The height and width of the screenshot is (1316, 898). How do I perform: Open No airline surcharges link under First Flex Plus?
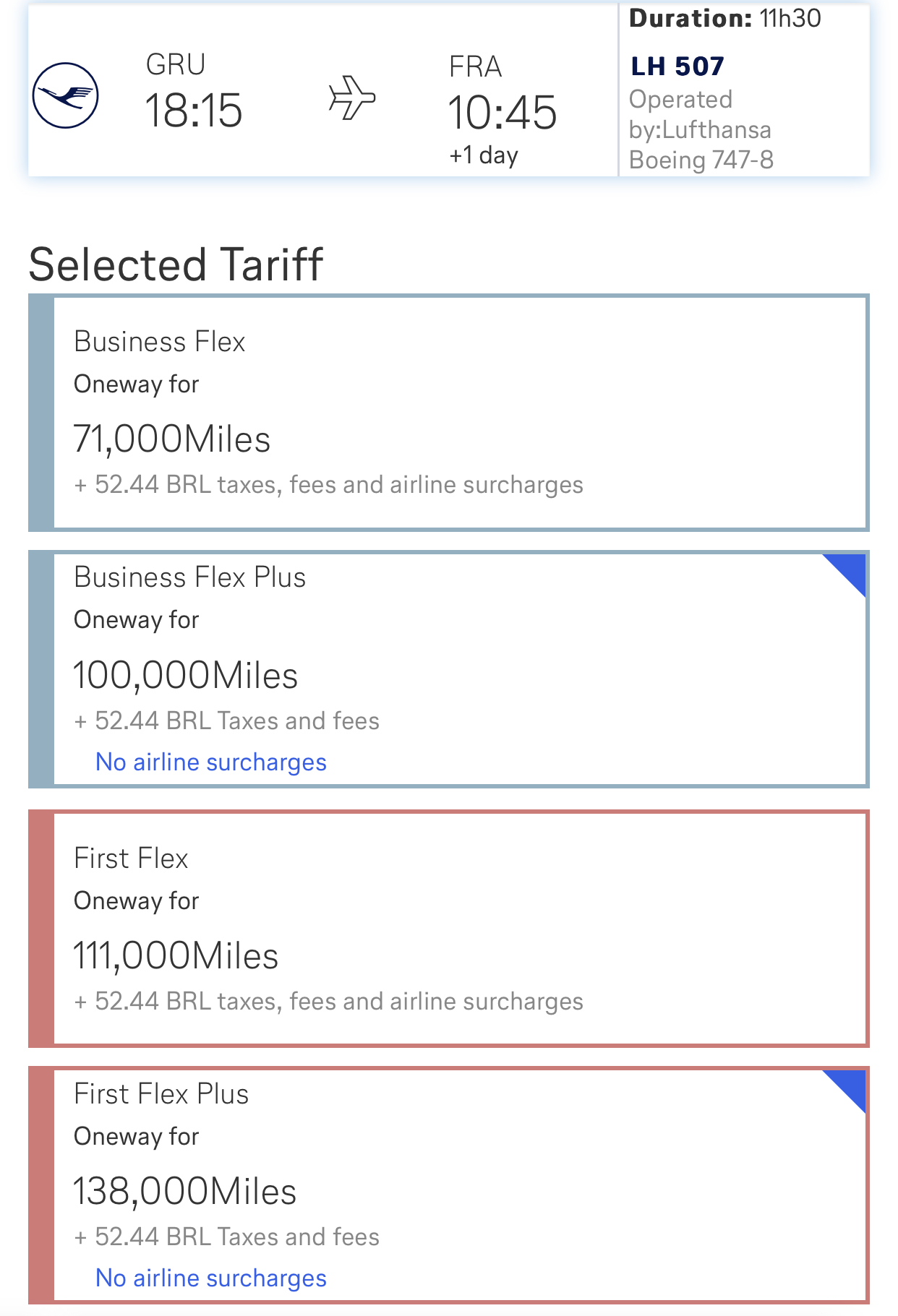coord(210,1278)
